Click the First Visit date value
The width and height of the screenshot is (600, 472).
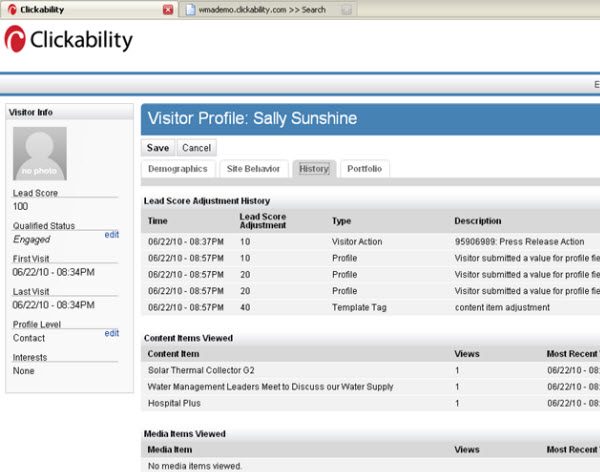54,272
